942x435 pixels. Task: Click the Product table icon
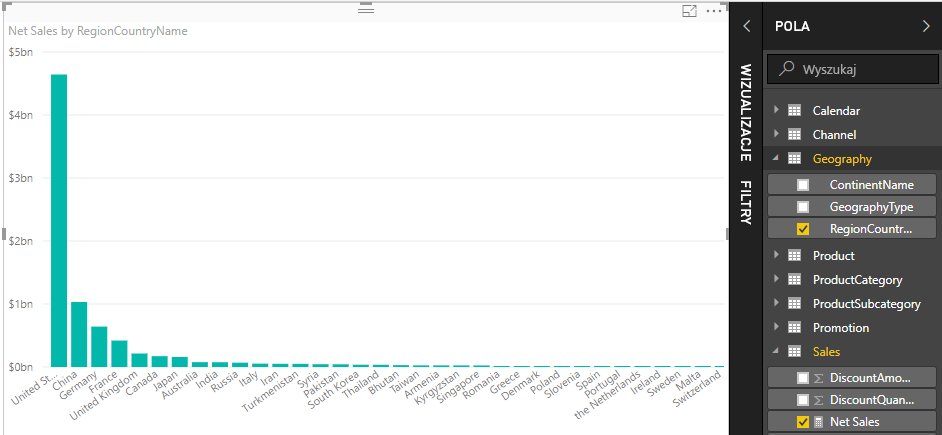(794, 255)
